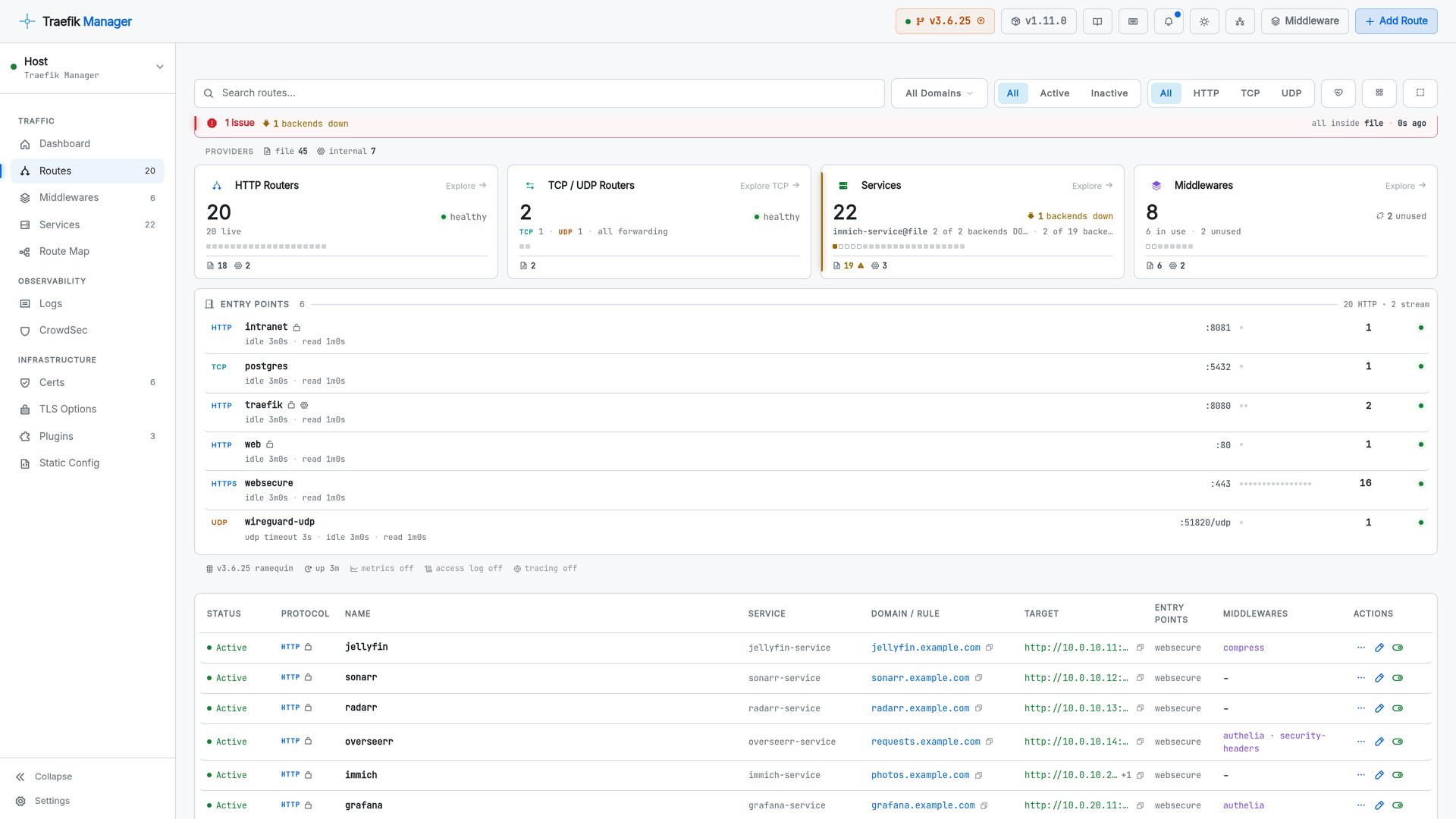Toggle the jellyfin route off
Viewport: 1456px width, 819px height.
coord(1398,648)
